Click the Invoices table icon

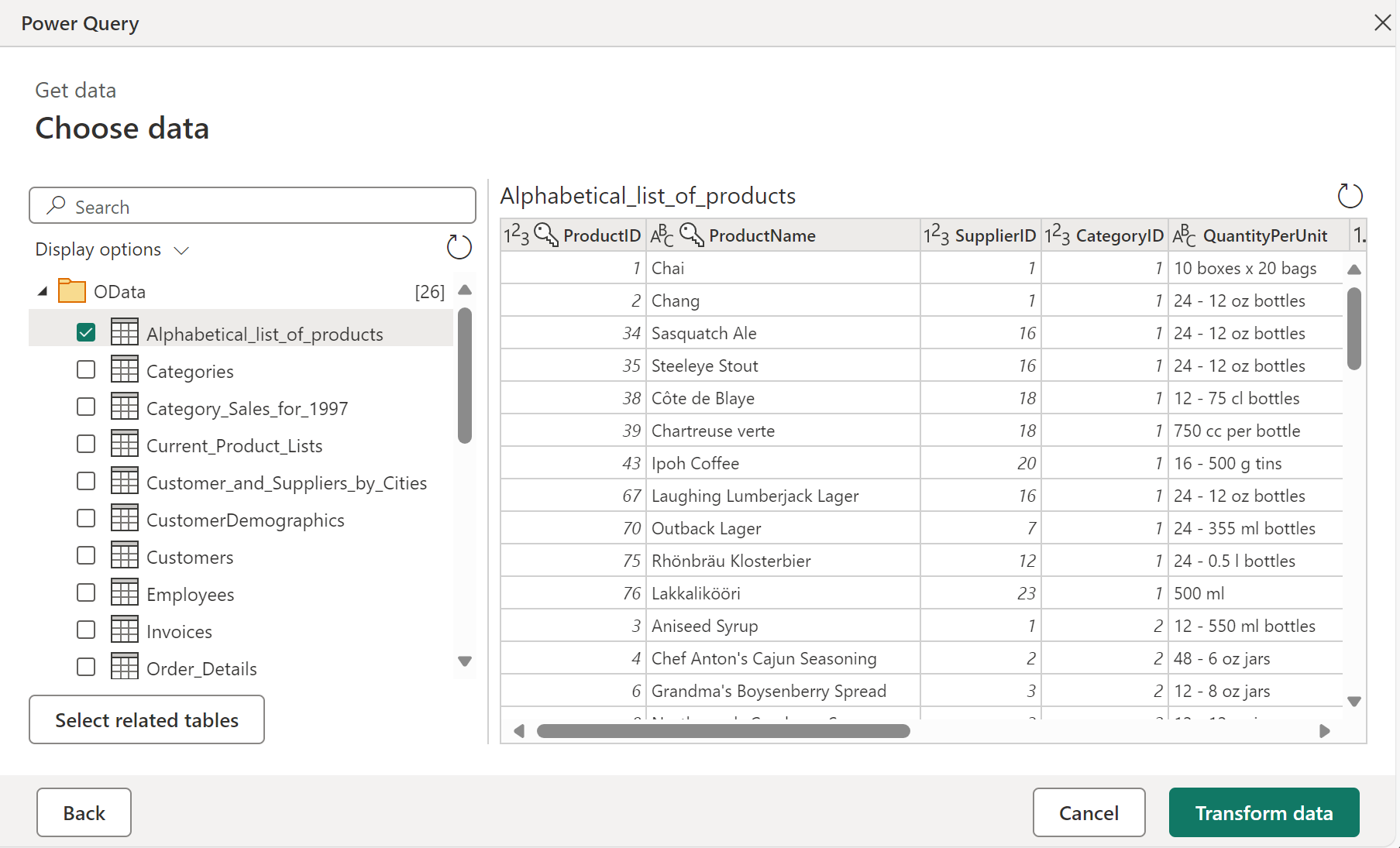(x=124, y=630)
